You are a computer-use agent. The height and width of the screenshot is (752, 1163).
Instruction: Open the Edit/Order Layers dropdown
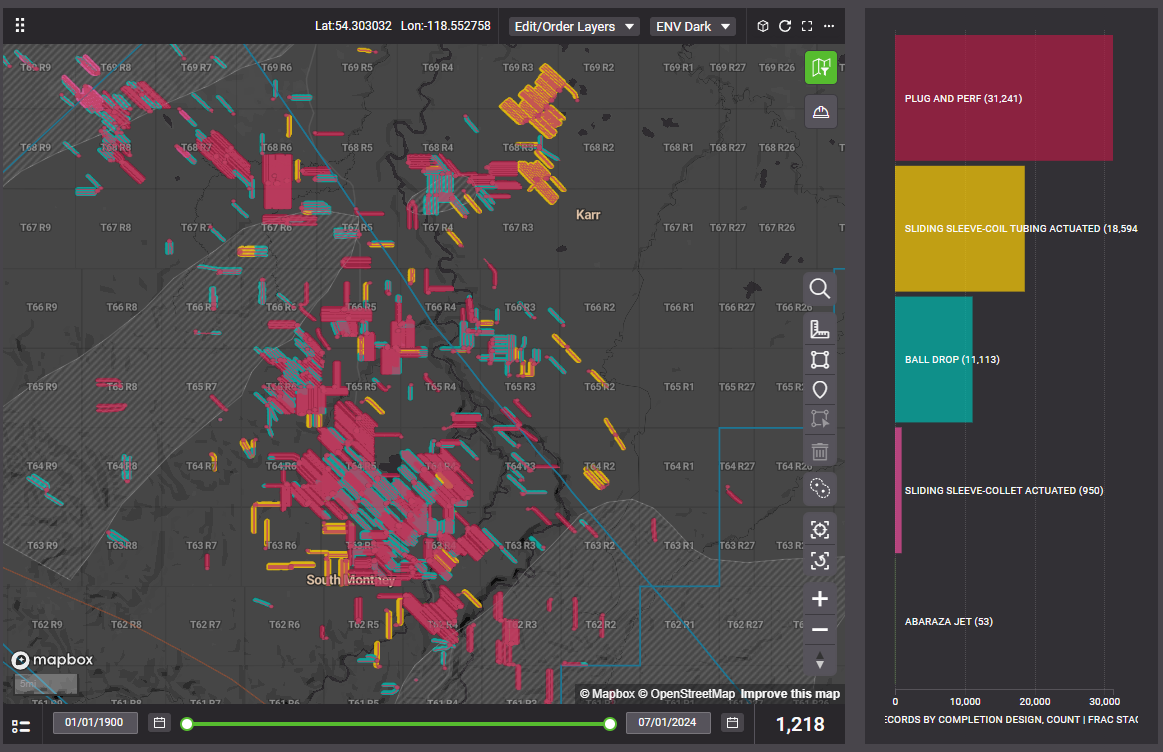574,26
